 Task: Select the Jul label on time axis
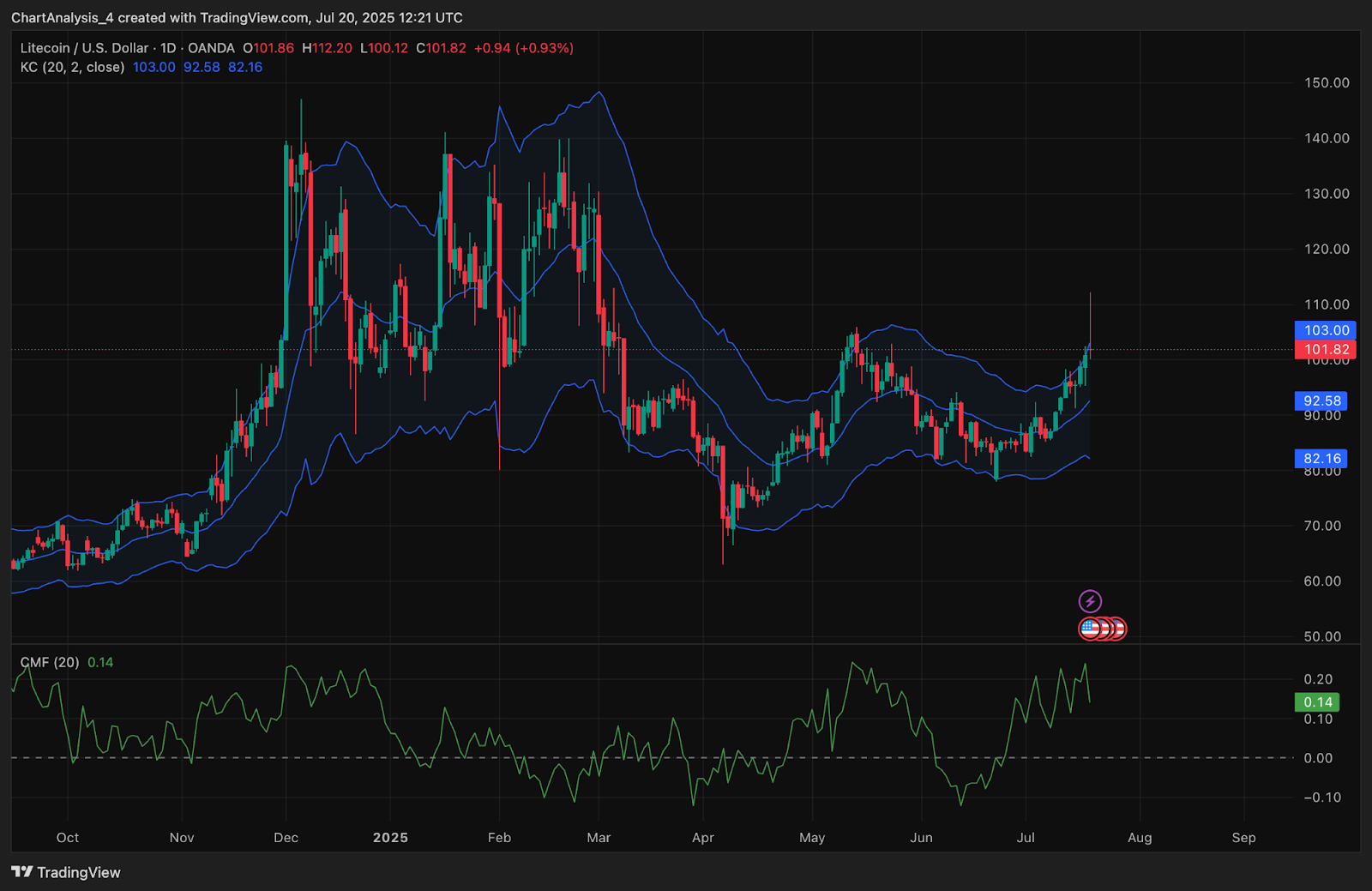tap(1026, 837)
